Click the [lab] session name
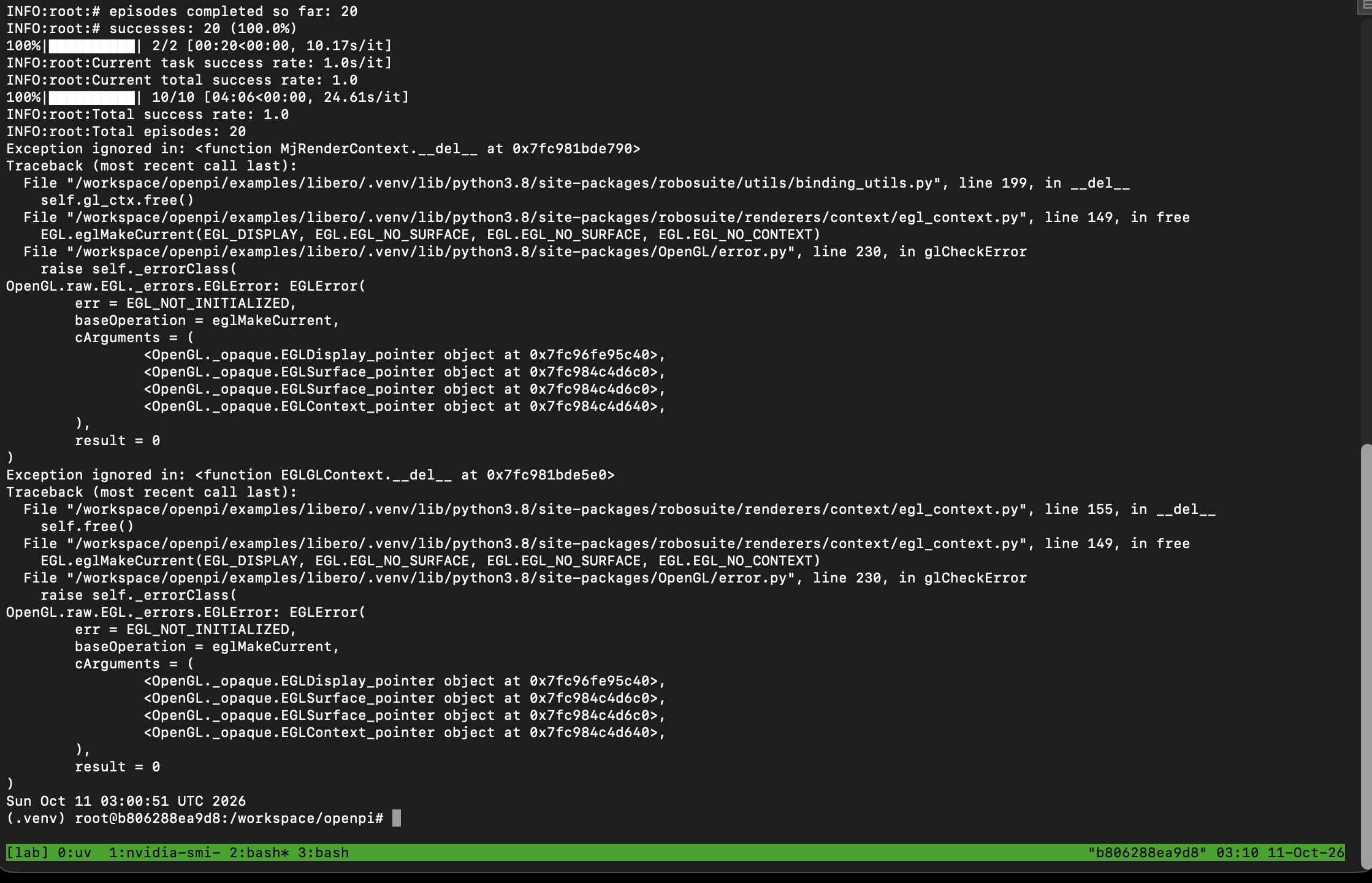 (28, 852)
